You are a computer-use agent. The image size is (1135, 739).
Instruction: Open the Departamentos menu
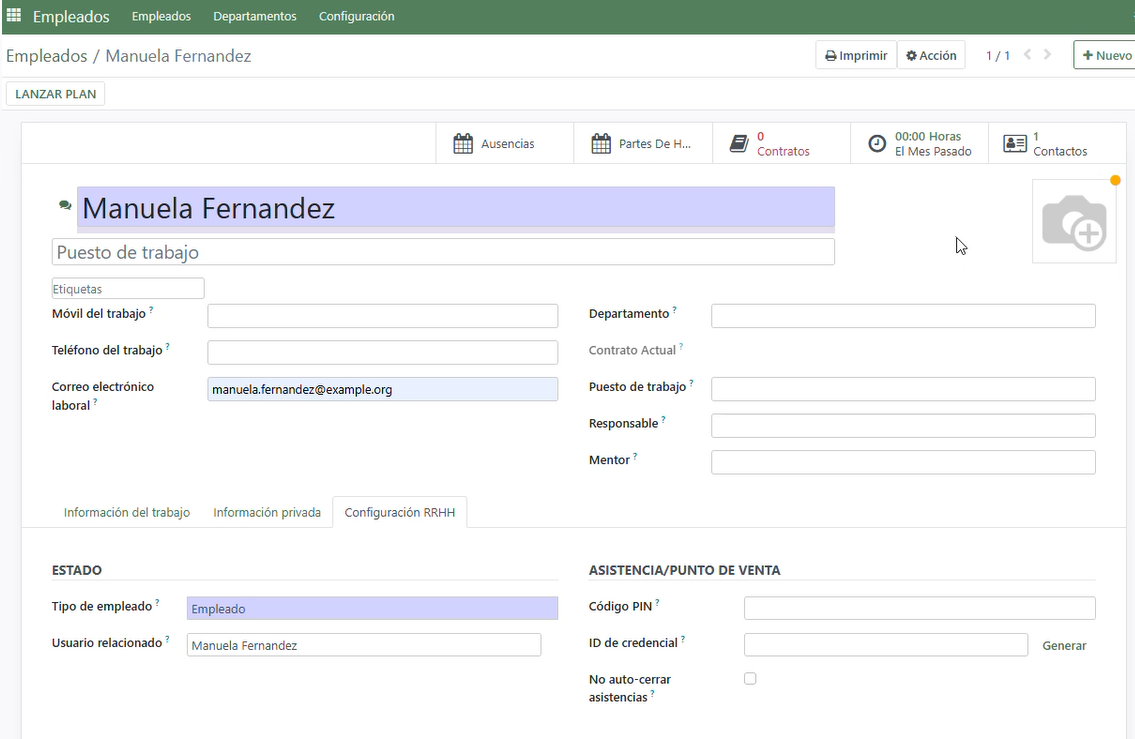[x=255, y=16]
